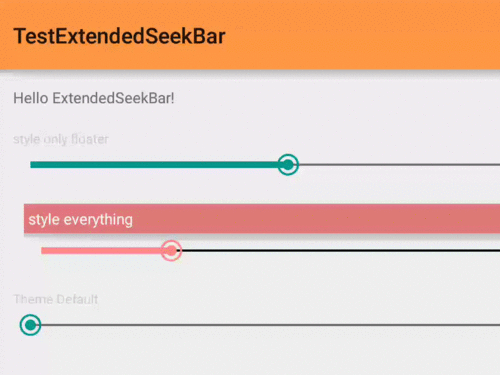Click the 'style everything' floater label
The image size is (500, 375).
81,220
